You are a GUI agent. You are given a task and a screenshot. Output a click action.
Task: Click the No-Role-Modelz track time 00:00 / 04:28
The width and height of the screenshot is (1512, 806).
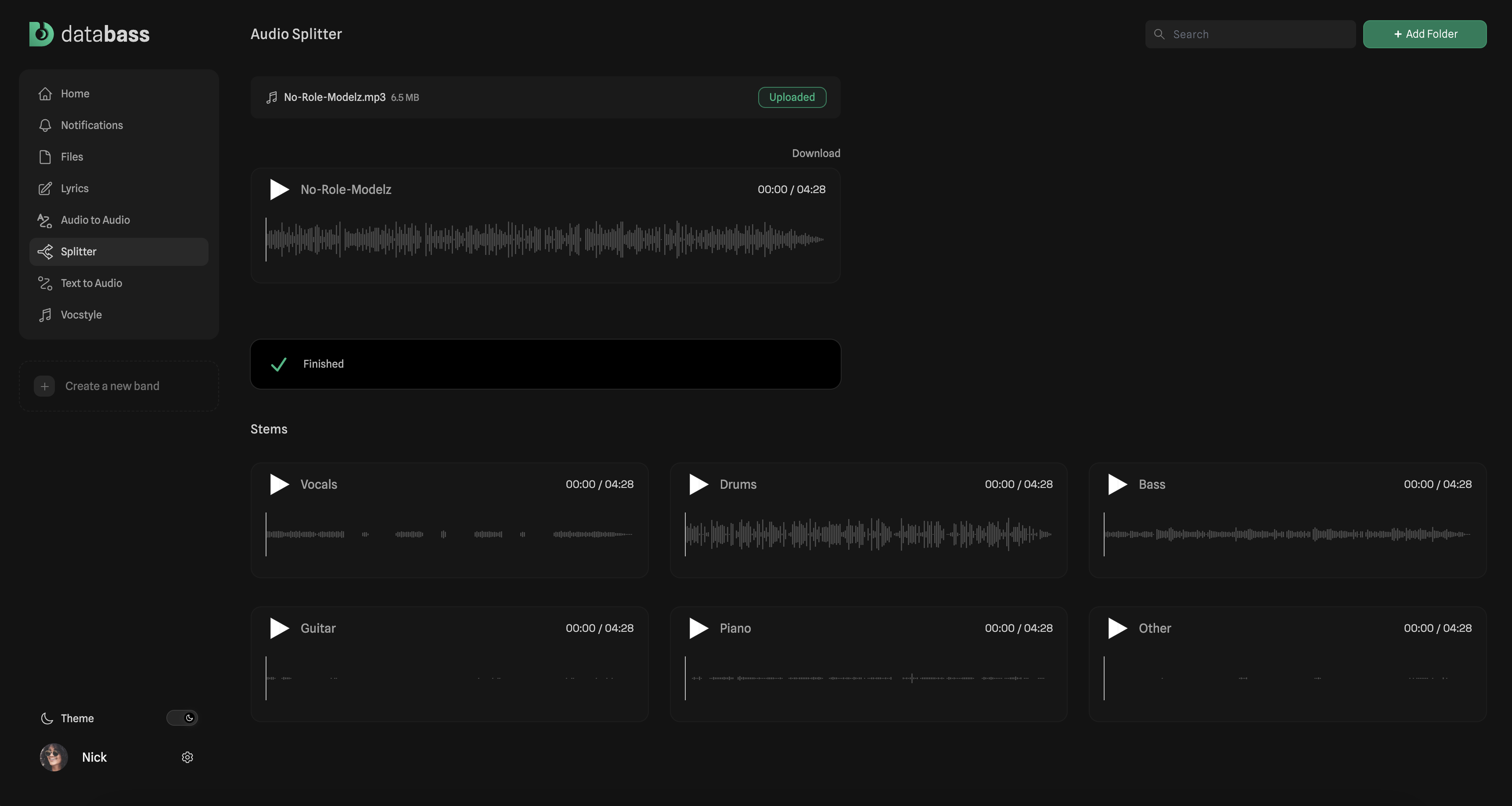coord(791,190)
